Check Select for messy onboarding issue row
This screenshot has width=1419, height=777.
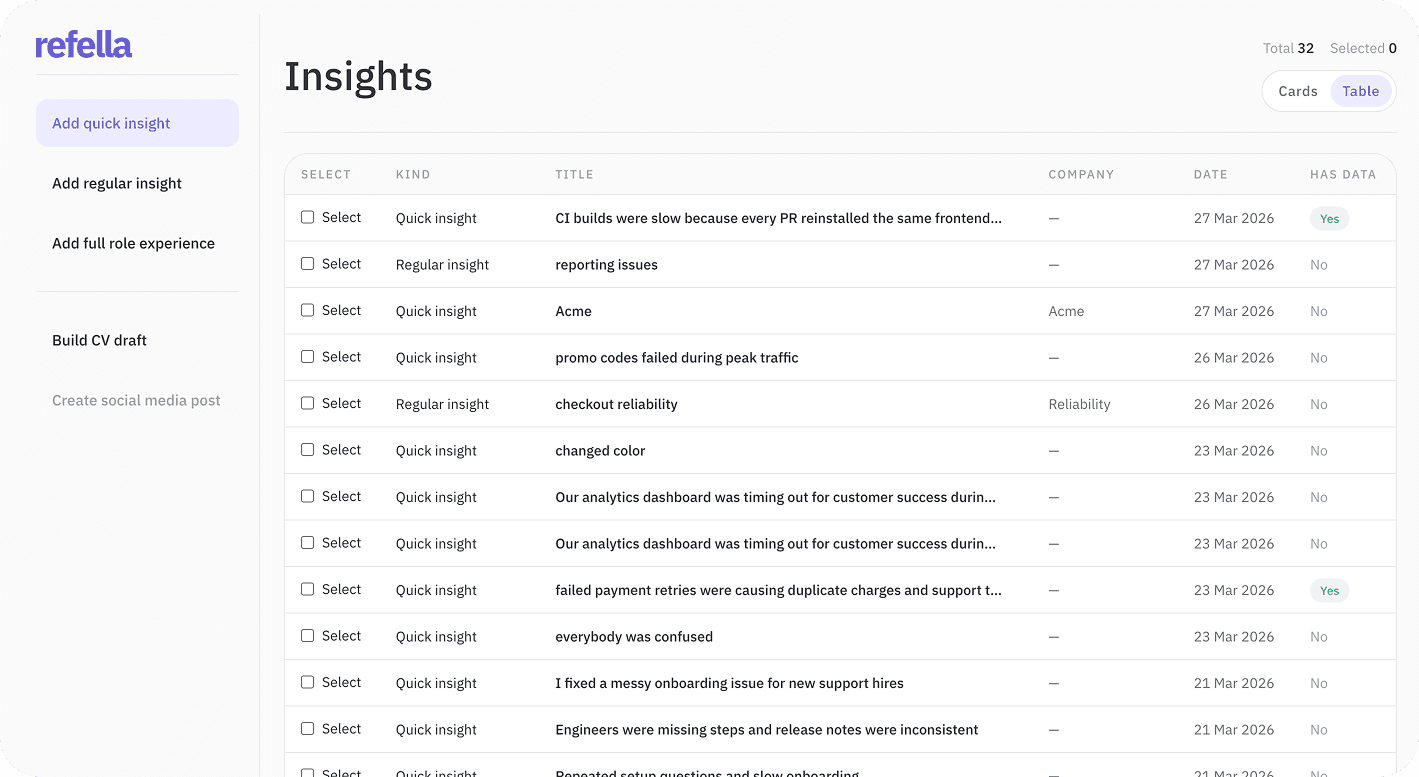tap(308, 682)
